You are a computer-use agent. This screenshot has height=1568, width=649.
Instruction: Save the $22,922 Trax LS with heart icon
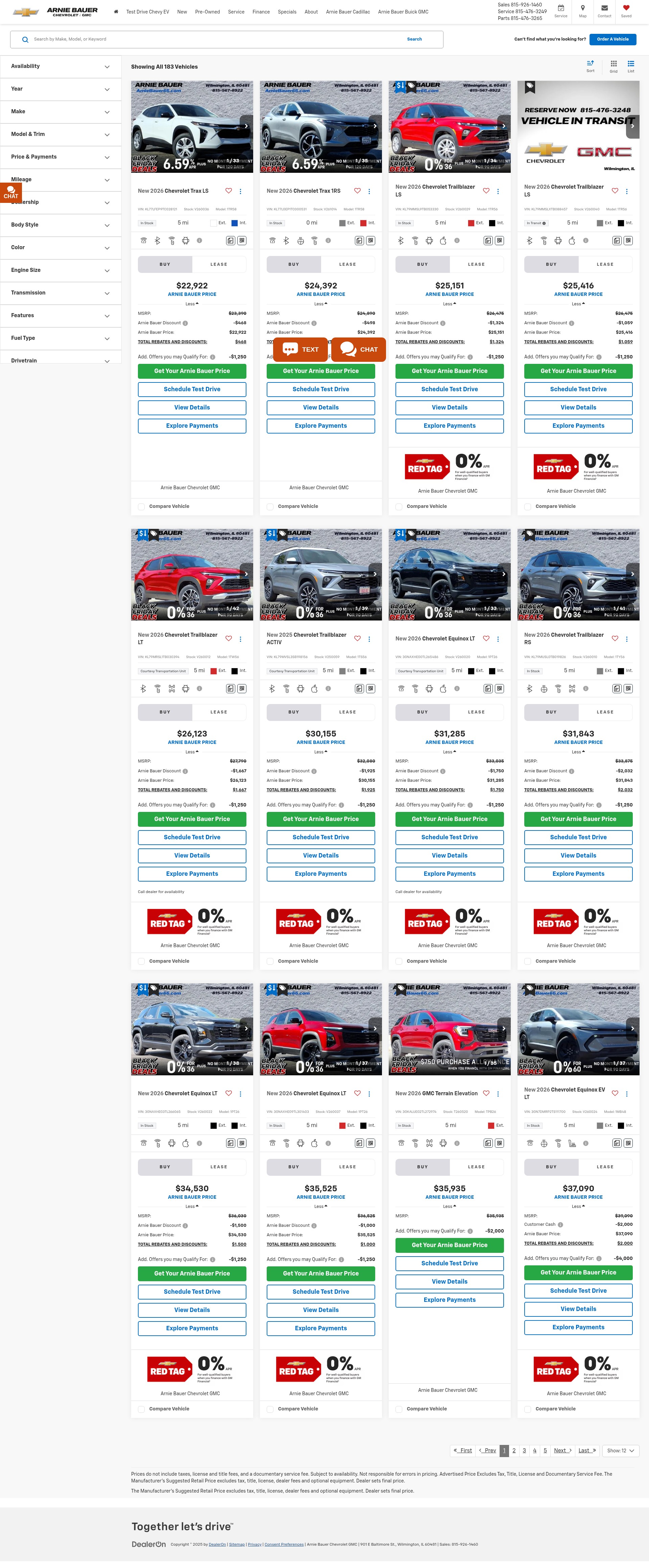tap(229, 190)
